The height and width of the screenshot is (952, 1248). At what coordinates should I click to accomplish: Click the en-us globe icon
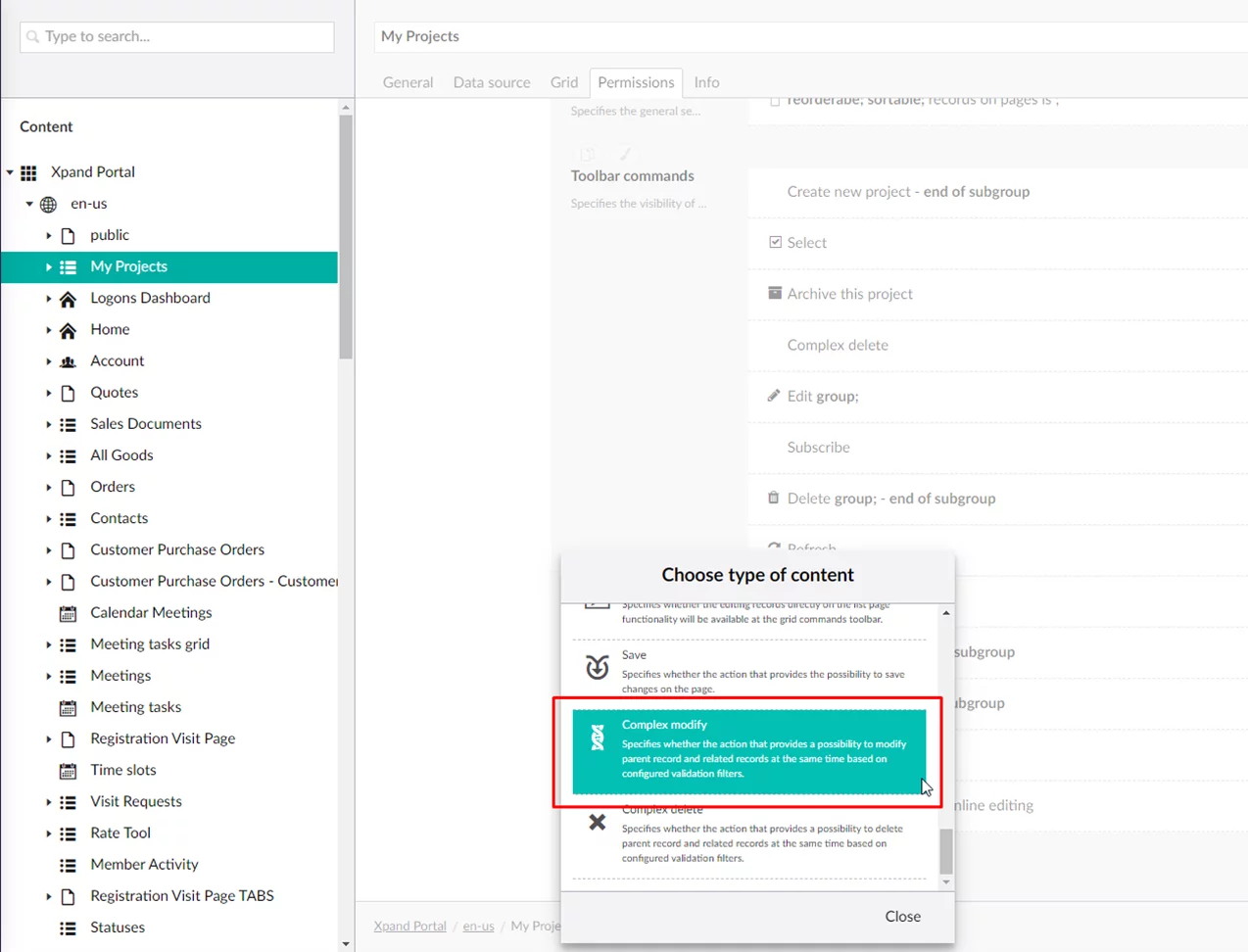pyautogui.click(x=48, y=205)
